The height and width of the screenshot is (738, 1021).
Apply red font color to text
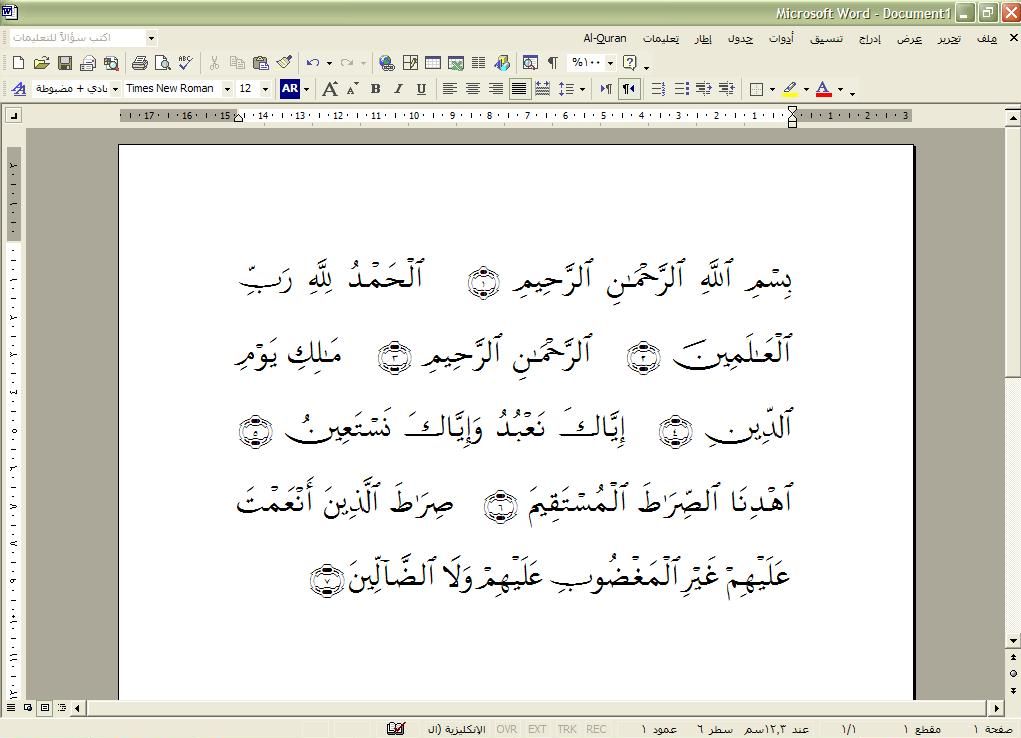point(824,89)
